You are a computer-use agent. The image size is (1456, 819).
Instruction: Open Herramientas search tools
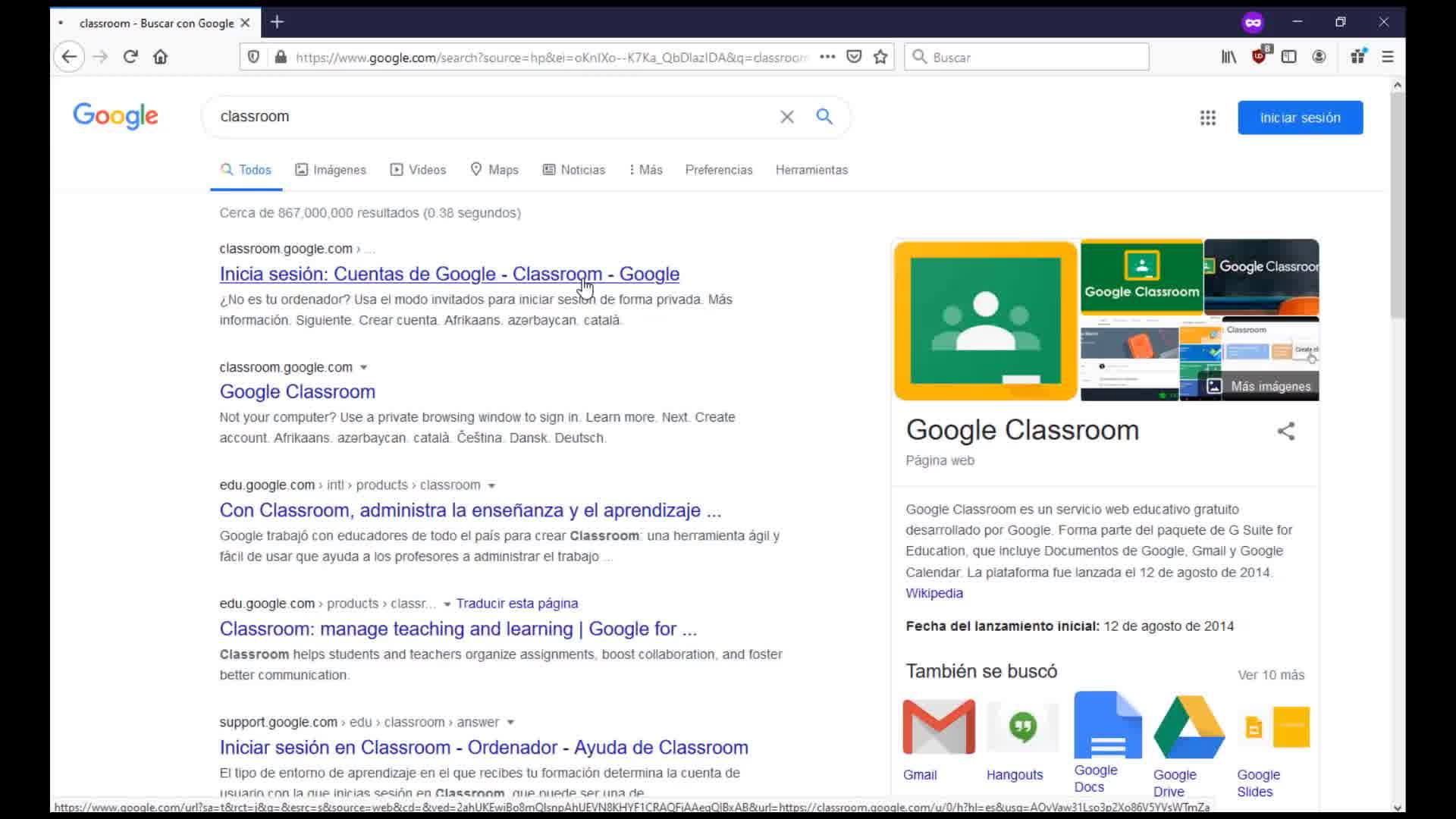(x=811, y=170)
